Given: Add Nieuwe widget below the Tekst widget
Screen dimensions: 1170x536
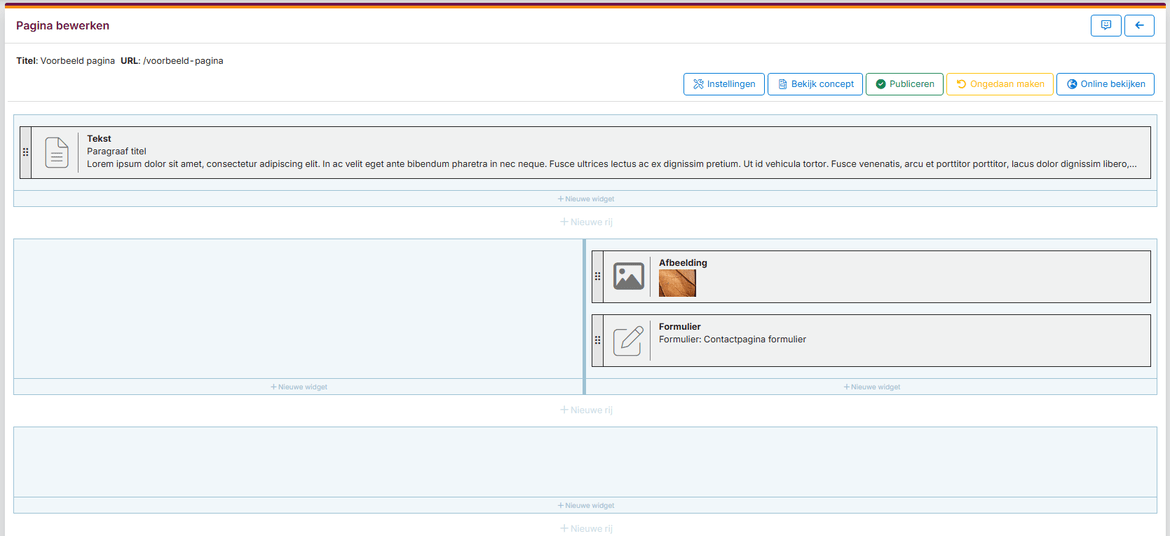Looking at the screenshot, I should pos(585,199).
